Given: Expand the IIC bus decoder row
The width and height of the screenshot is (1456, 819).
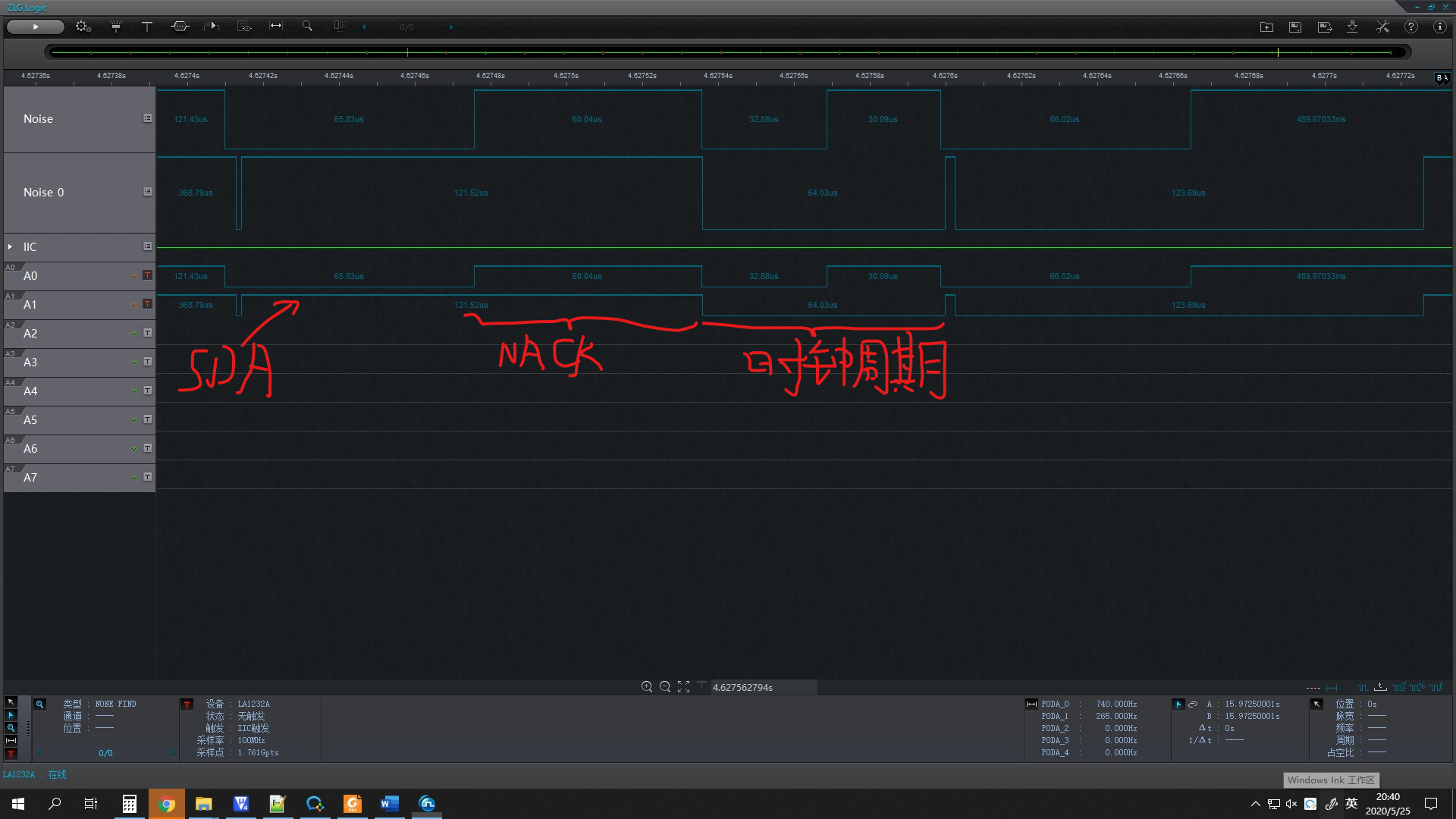Looking at the screenshot, I should pos(10,247).
